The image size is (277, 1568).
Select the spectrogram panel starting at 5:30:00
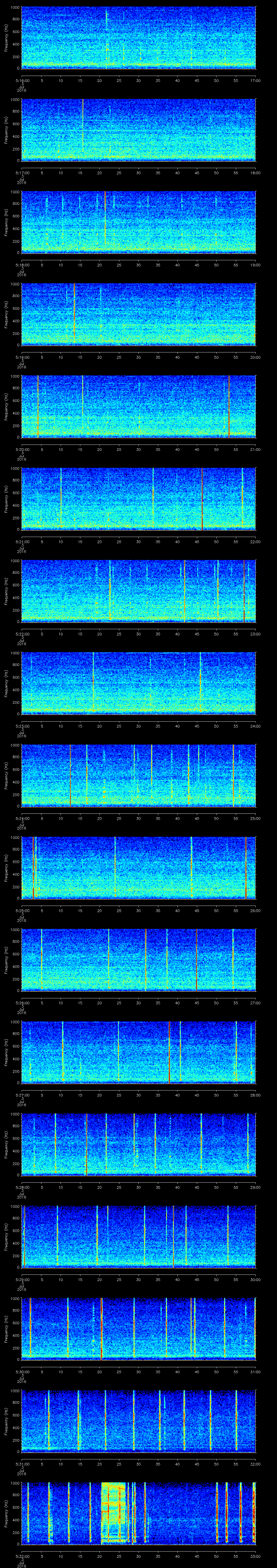[x=138, y=1329]
